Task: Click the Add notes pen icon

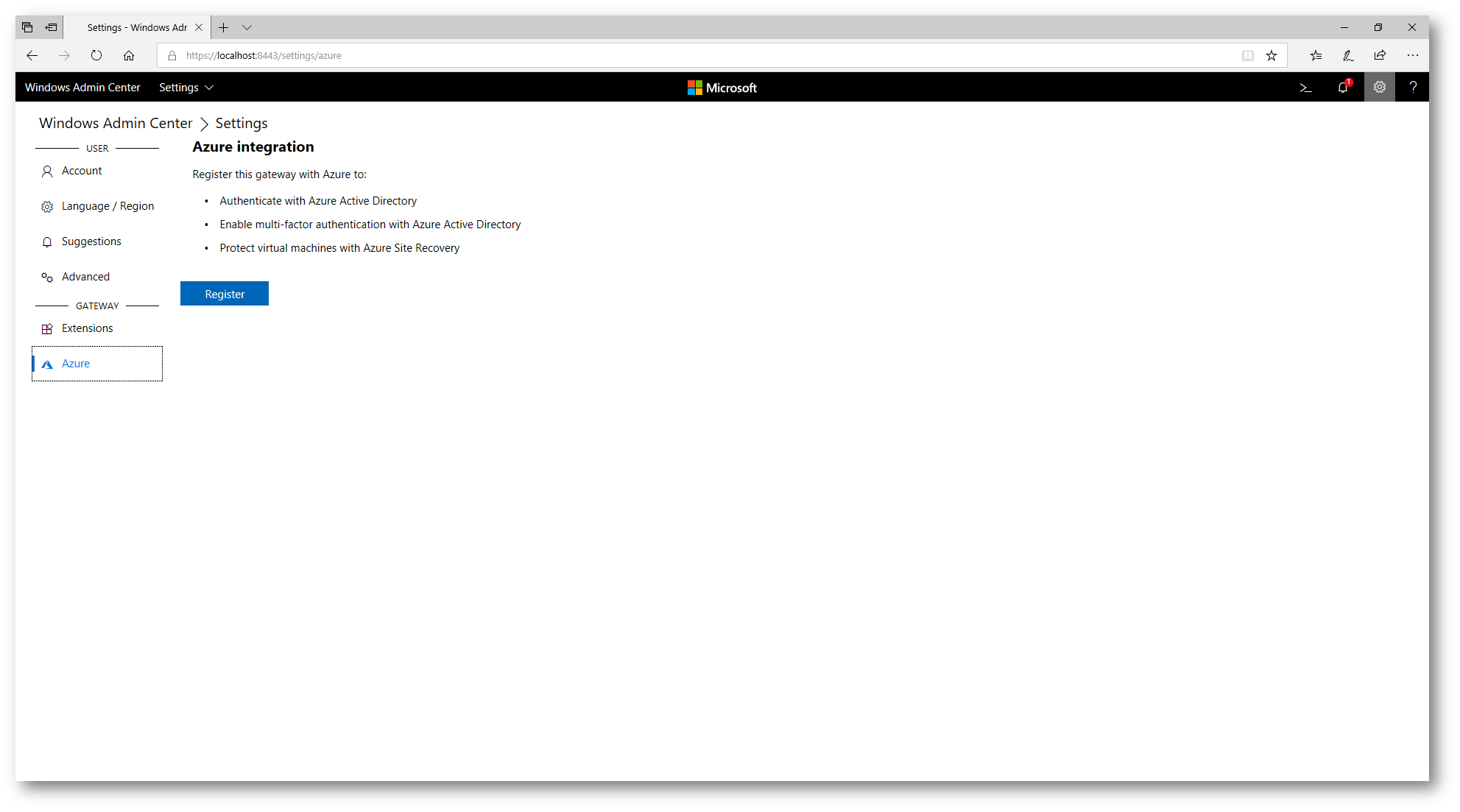Action: (x=1348, y=56)
